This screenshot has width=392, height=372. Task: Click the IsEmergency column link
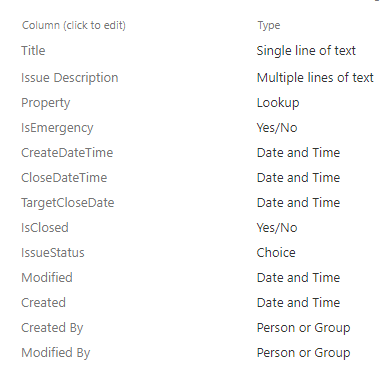[57, 128]
